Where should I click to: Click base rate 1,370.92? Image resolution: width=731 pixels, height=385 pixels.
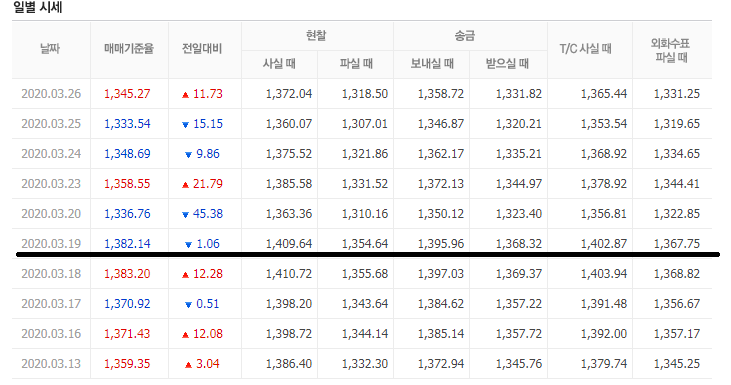click(x=127, y=303)
